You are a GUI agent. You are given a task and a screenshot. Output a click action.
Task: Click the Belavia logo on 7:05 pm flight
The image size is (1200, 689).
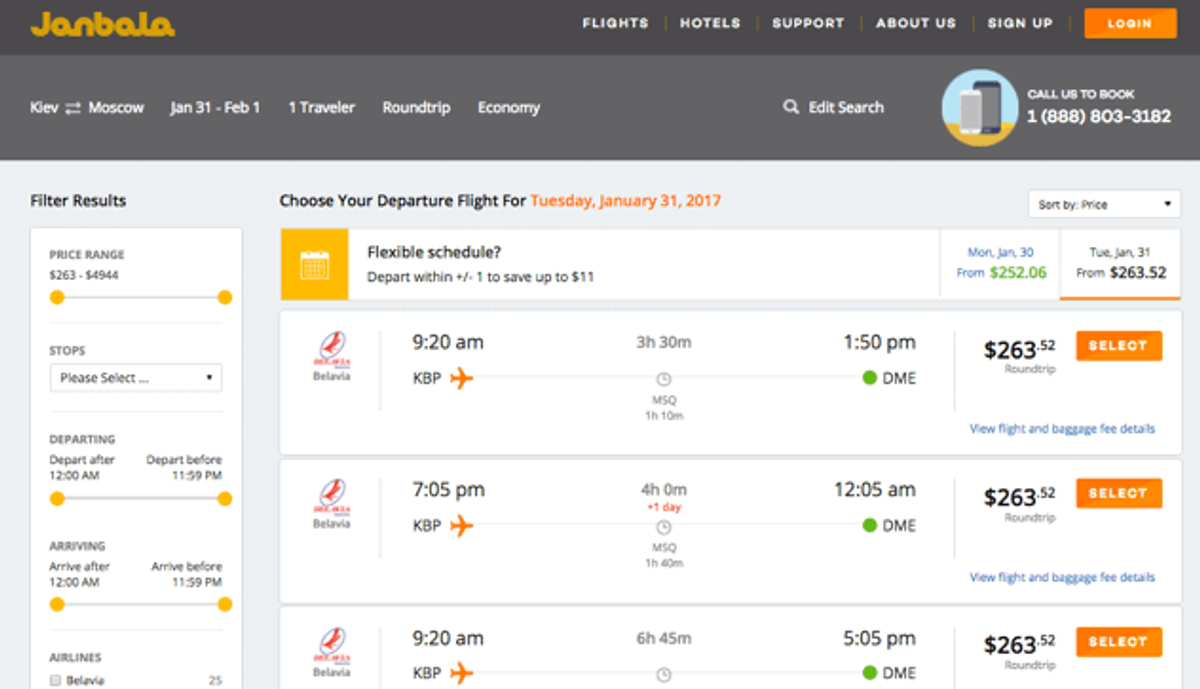click(x=331, y=499)
